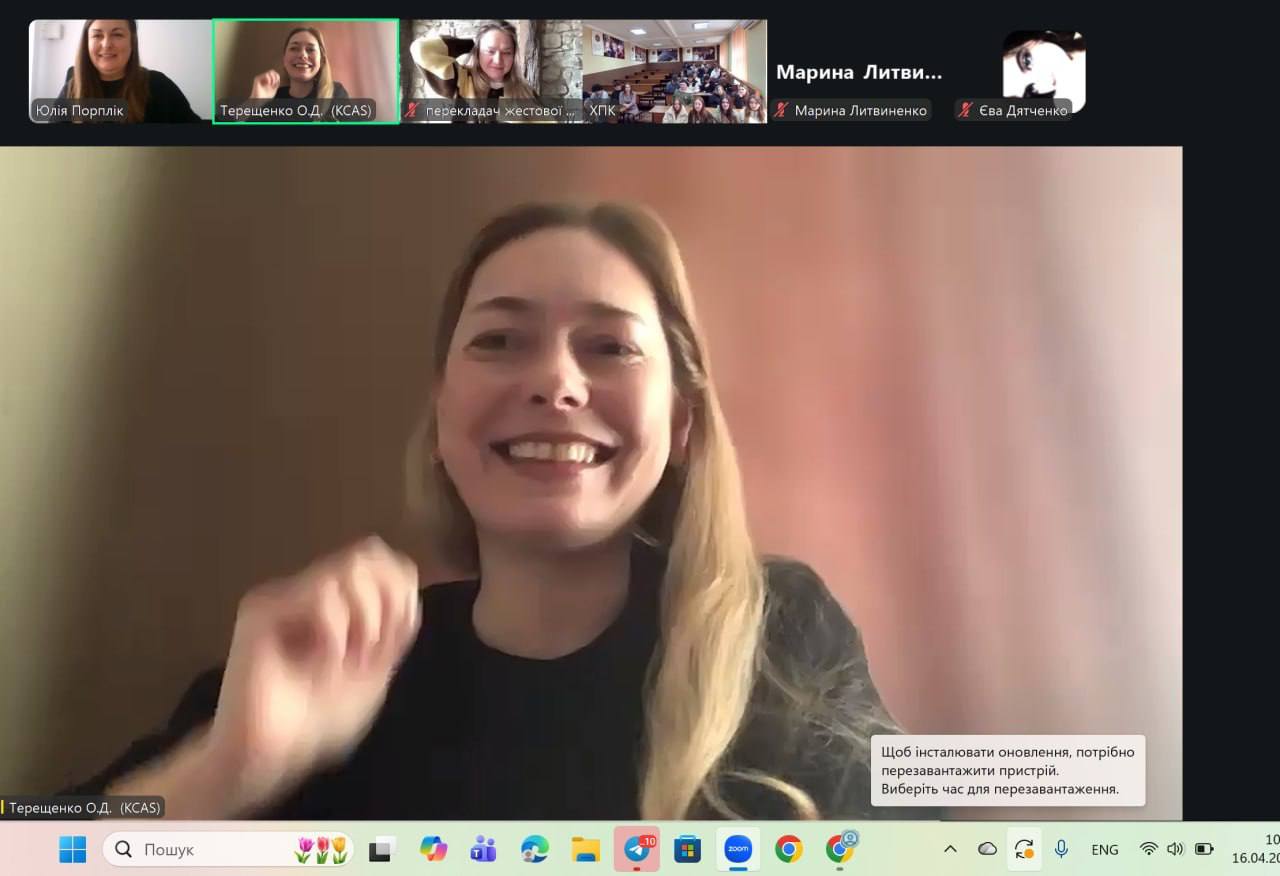Click the OneDrive cloud tray icon
This screenshot has height=876, width=1280.
tap(987, 849)
